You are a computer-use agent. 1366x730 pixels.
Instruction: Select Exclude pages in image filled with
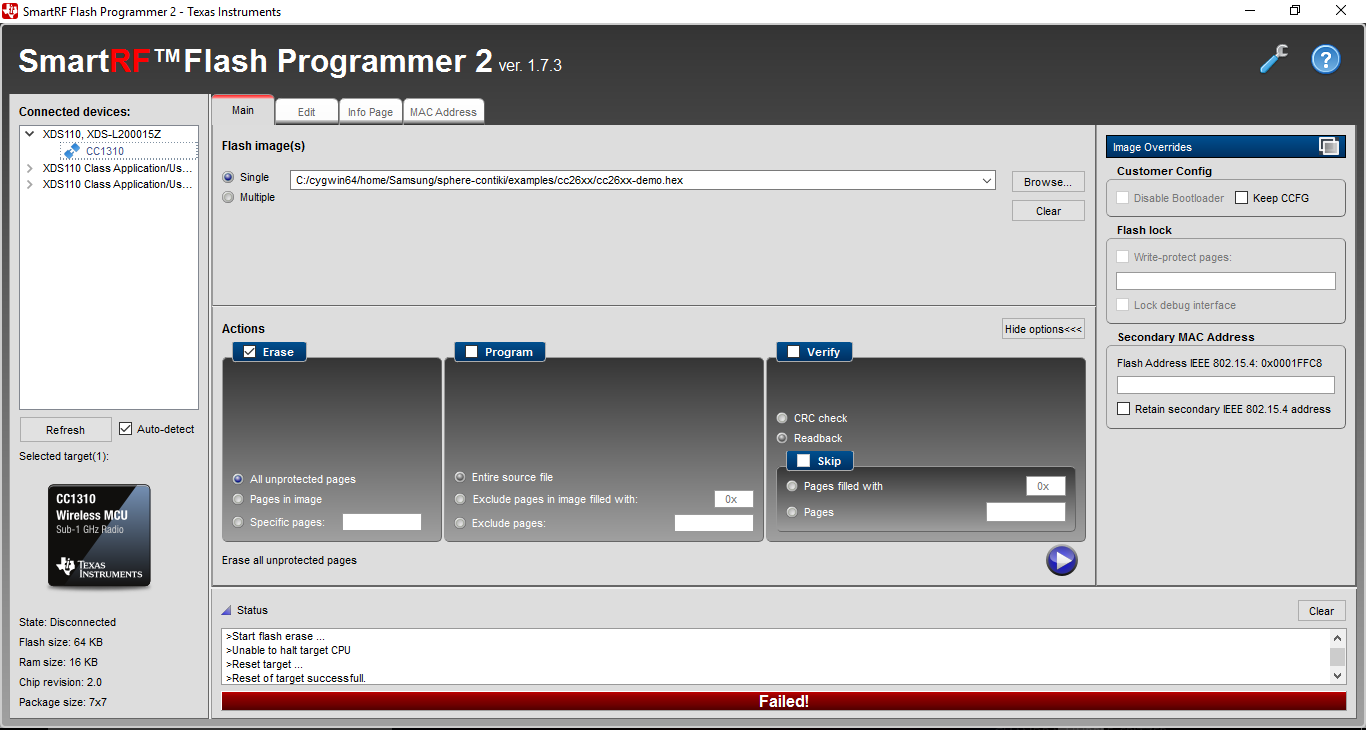tap(460, 499)
